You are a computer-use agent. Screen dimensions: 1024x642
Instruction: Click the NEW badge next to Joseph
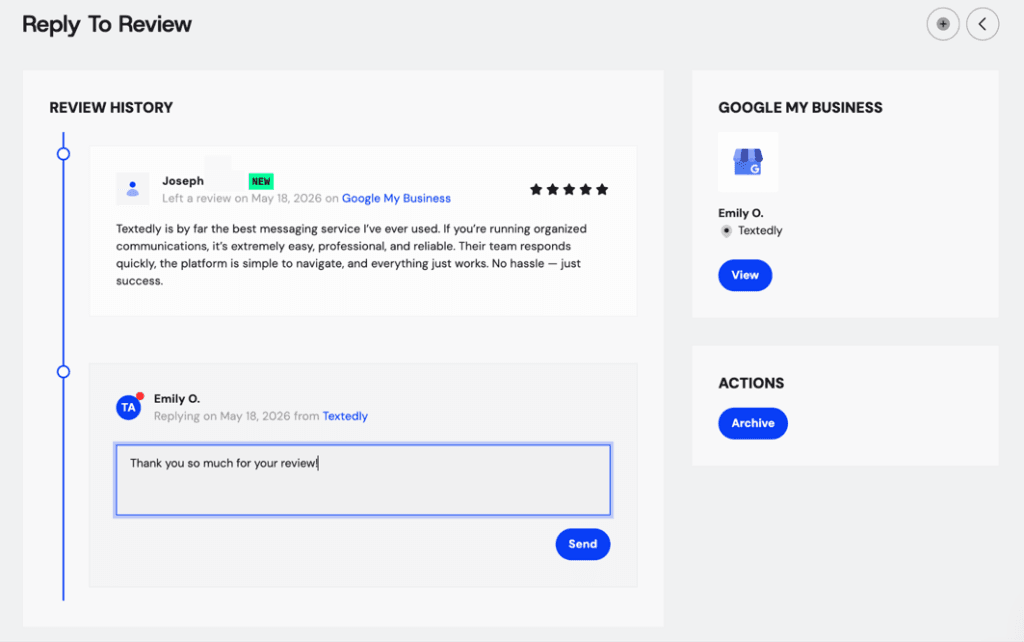(261, 181)
